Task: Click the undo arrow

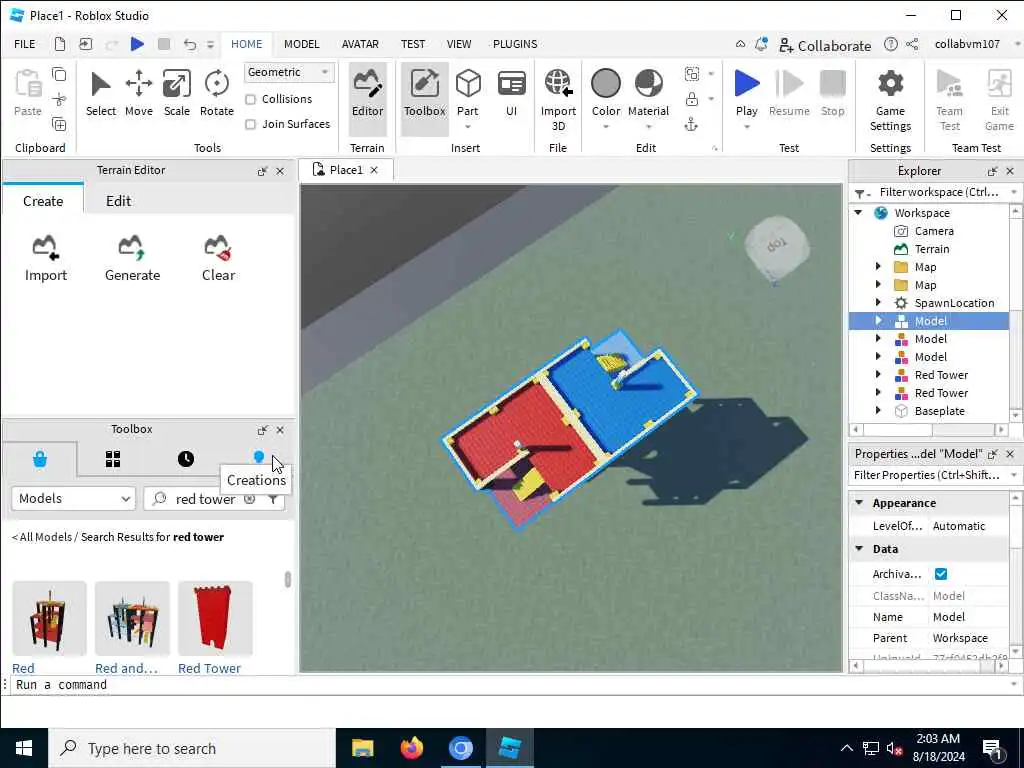Action: [189, 44]
